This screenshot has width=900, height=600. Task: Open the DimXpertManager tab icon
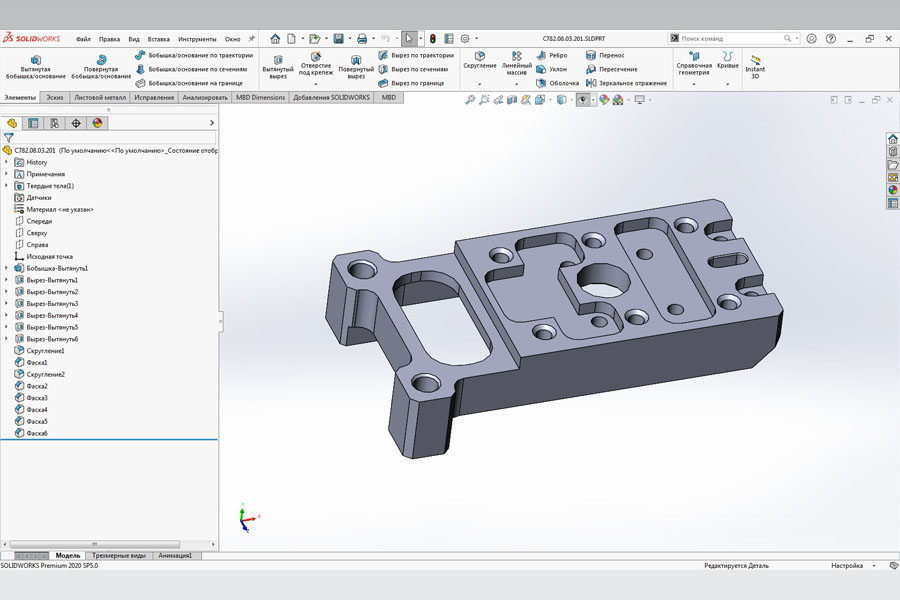point(76,123)
